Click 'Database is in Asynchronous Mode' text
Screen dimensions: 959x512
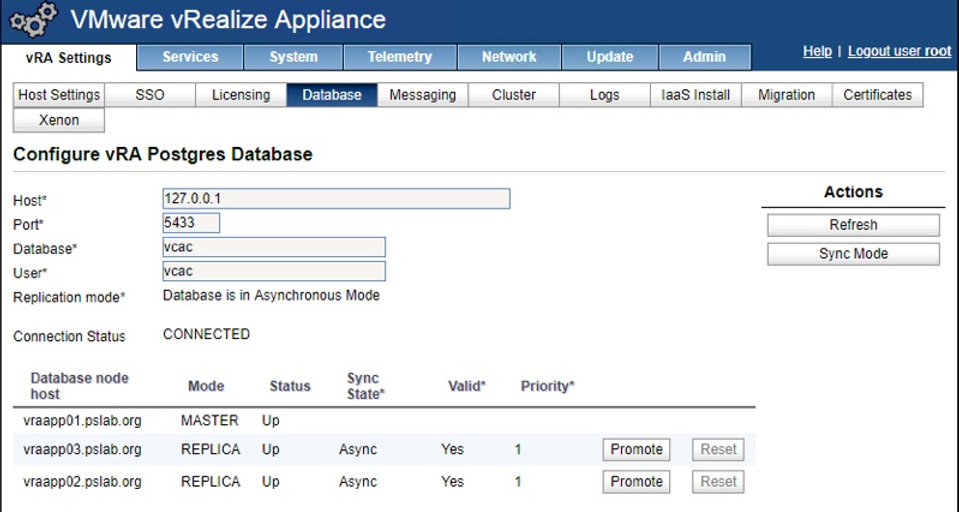271,295
